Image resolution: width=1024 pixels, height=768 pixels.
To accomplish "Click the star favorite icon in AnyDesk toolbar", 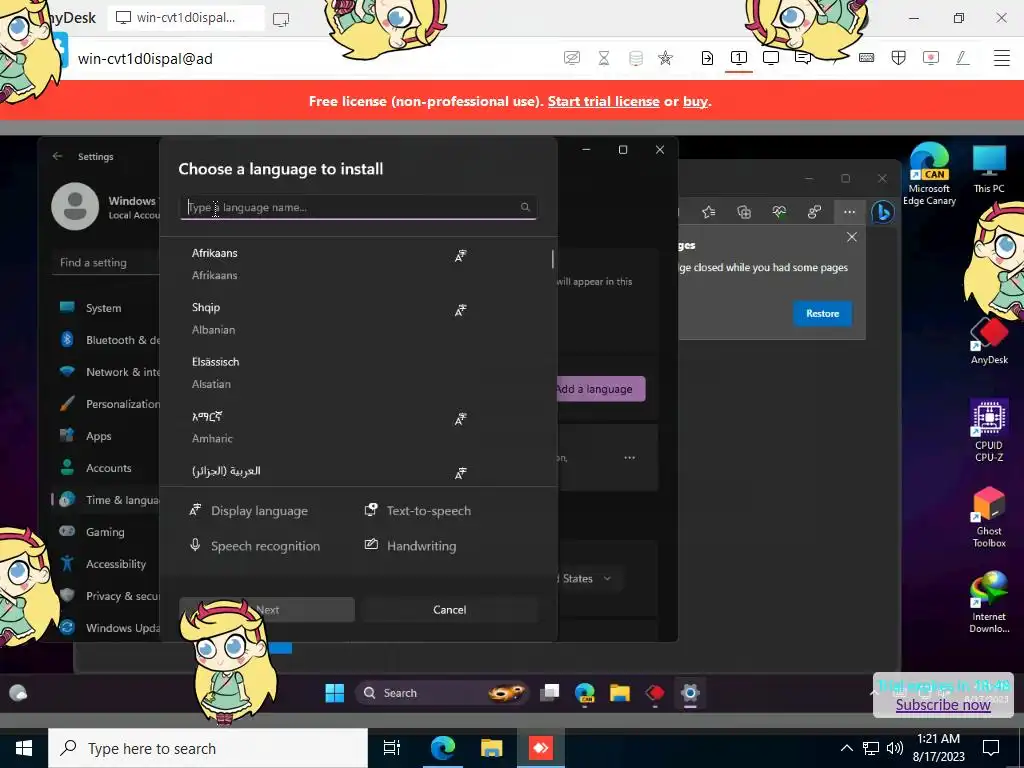I will click(665, 58).
